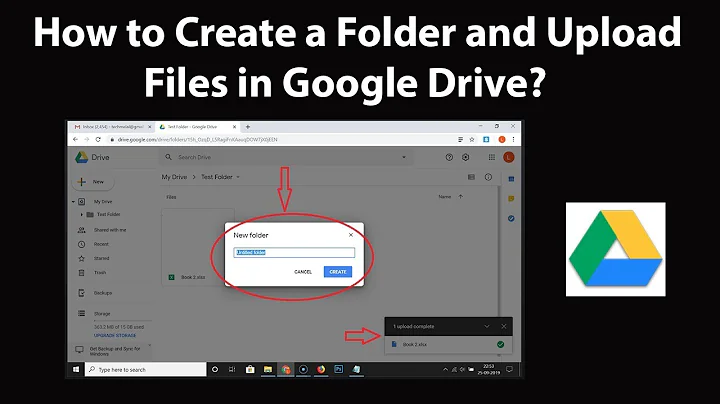The width and height of the screenshot is (720, 404).
Task: Open Drive settings gear icon
Action: coord(466,157)
